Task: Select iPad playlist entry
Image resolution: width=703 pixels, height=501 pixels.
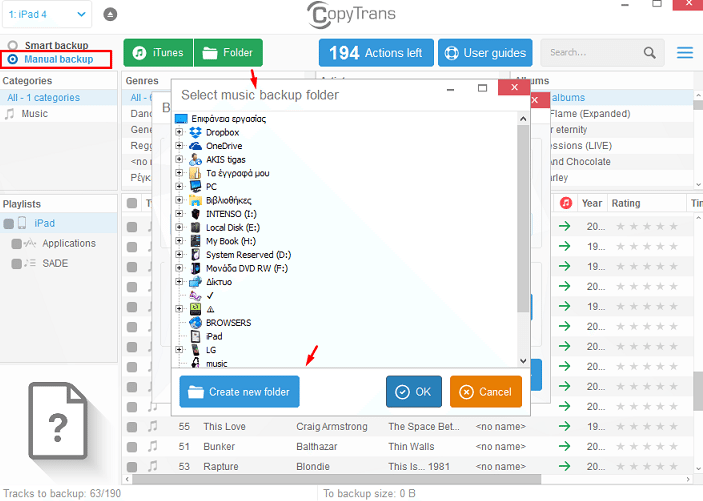Action: 58,223
